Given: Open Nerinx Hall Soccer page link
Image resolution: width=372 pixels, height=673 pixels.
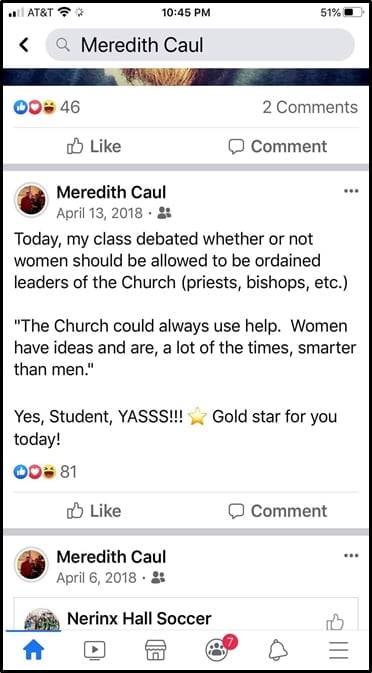Looking at the screenshot, I should pos(139,618).
